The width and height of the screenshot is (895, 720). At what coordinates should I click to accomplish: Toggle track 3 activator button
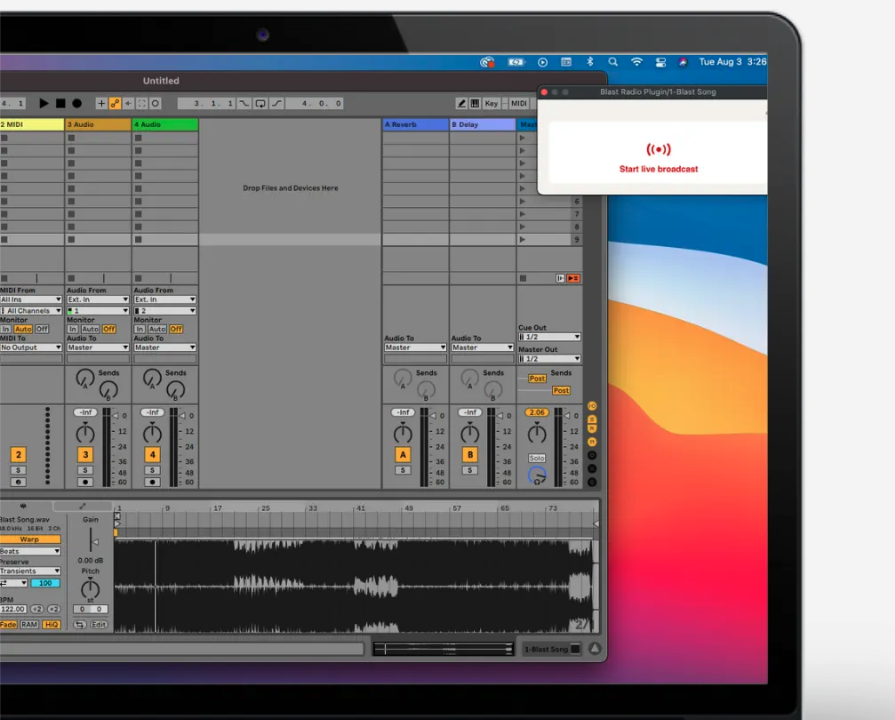click(x=85, y=454)
